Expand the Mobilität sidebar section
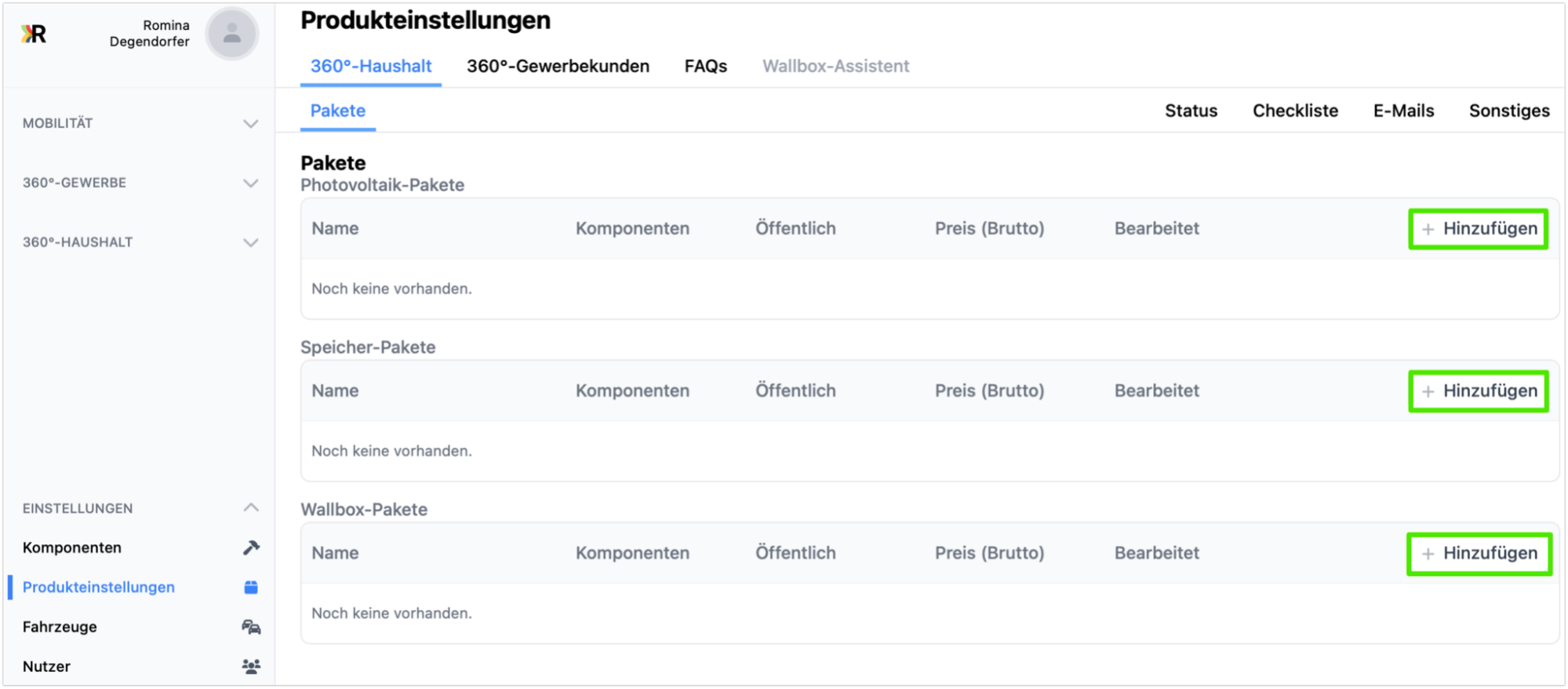 coord(250,123)
